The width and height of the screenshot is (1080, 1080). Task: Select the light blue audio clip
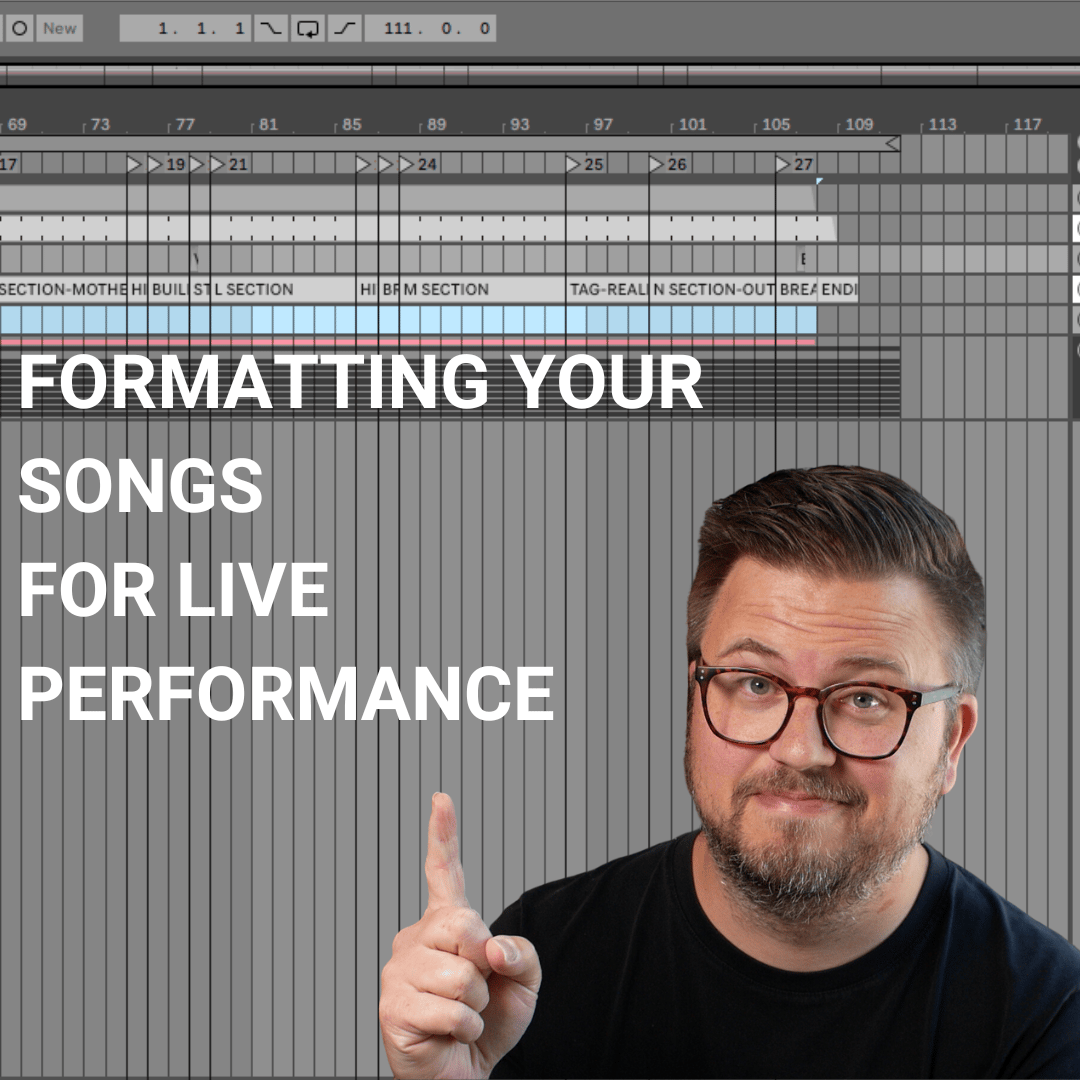point(408,320)
